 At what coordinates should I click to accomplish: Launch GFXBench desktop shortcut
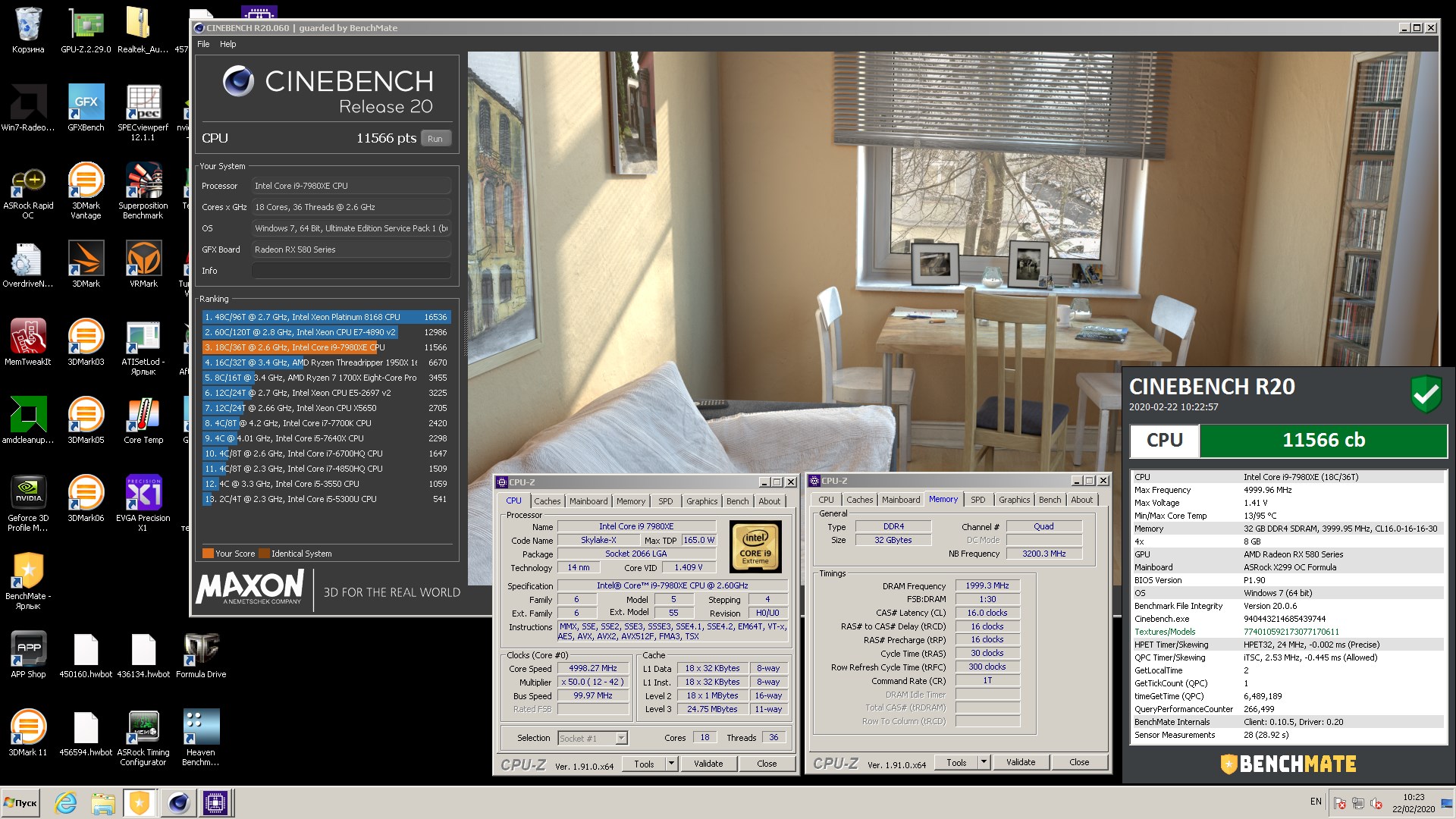click(86, 108)
